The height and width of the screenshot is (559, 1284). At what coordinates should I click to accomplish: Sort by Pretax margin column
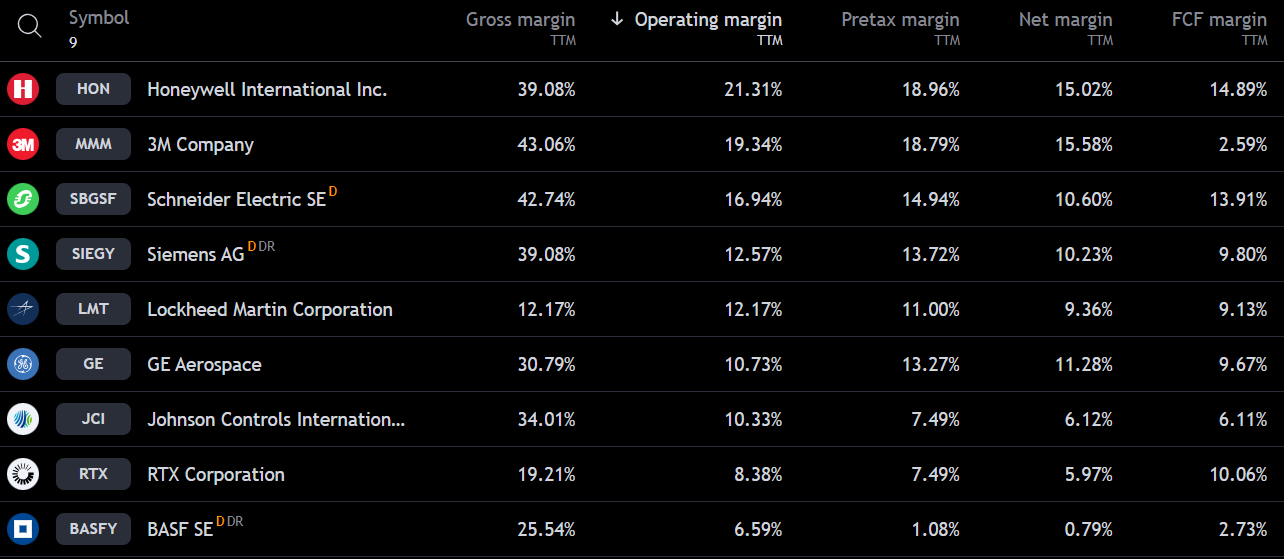coord(900,20)
